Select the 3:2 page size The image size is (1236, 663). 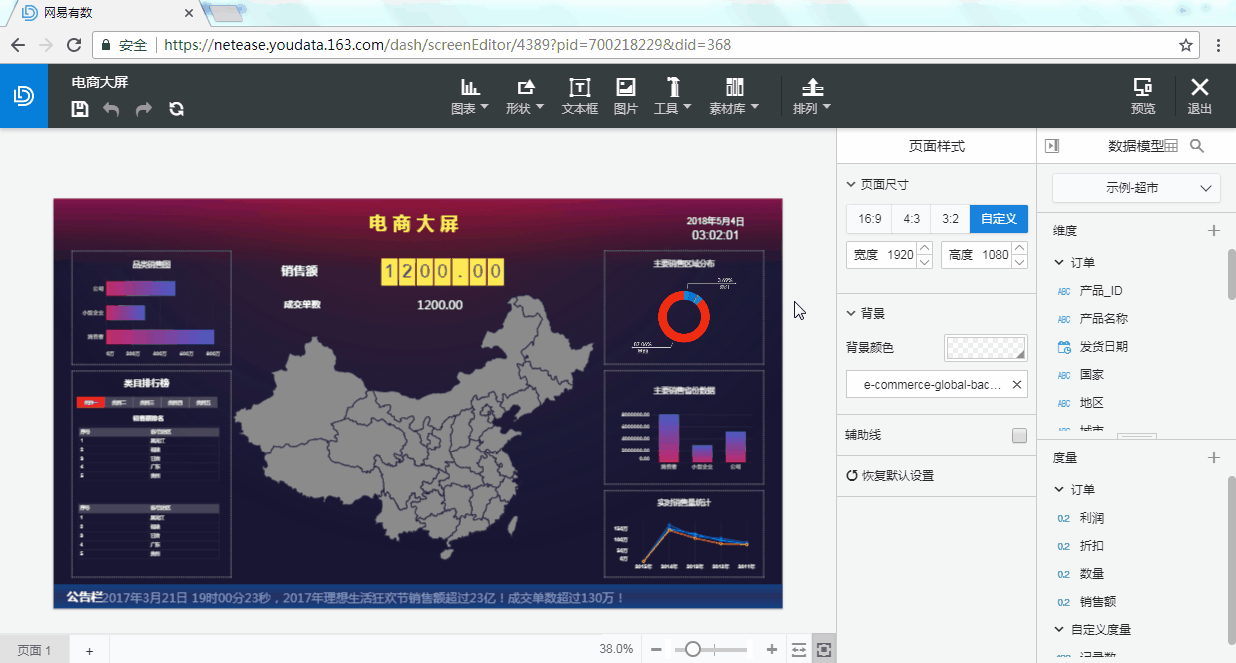coord(950,219)
